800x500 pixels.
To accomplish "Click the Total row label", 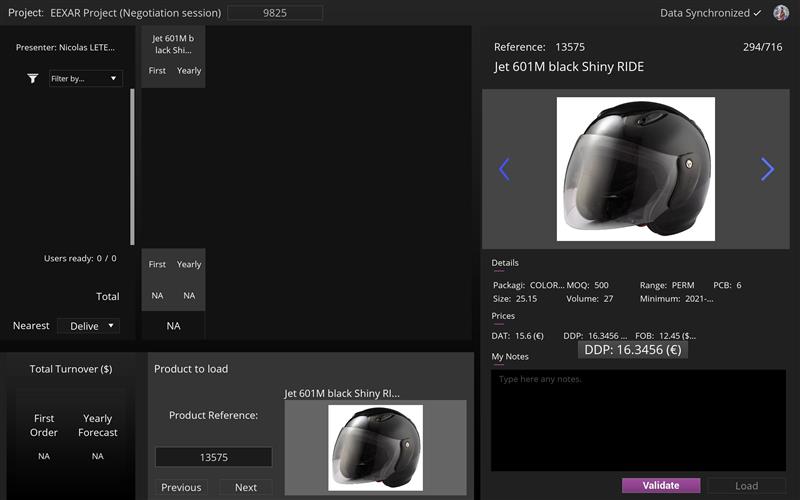I will (108, 296).
